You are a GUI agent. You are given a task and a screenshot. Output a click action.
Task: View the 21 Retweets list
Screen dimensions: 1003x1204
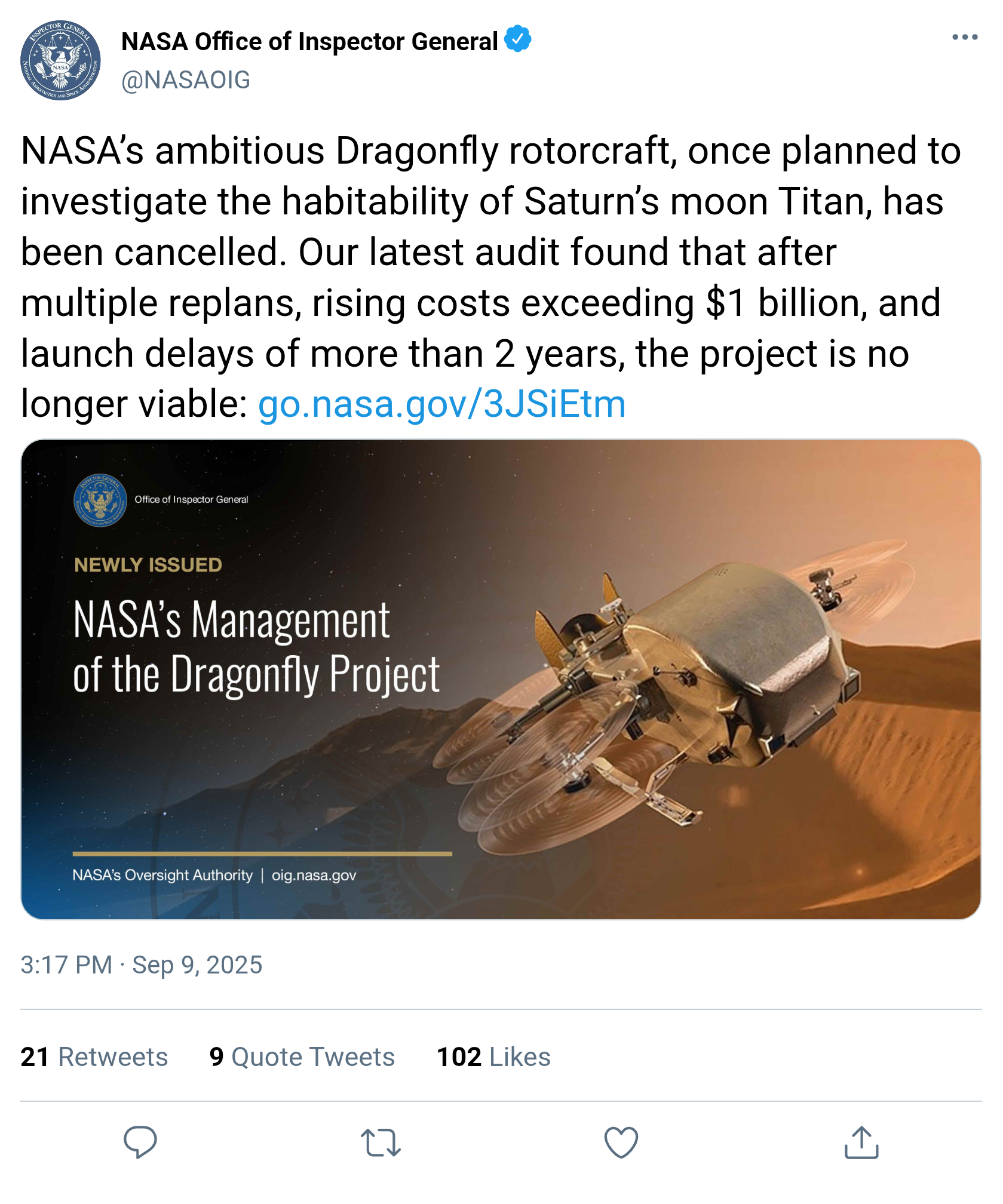94,1056
